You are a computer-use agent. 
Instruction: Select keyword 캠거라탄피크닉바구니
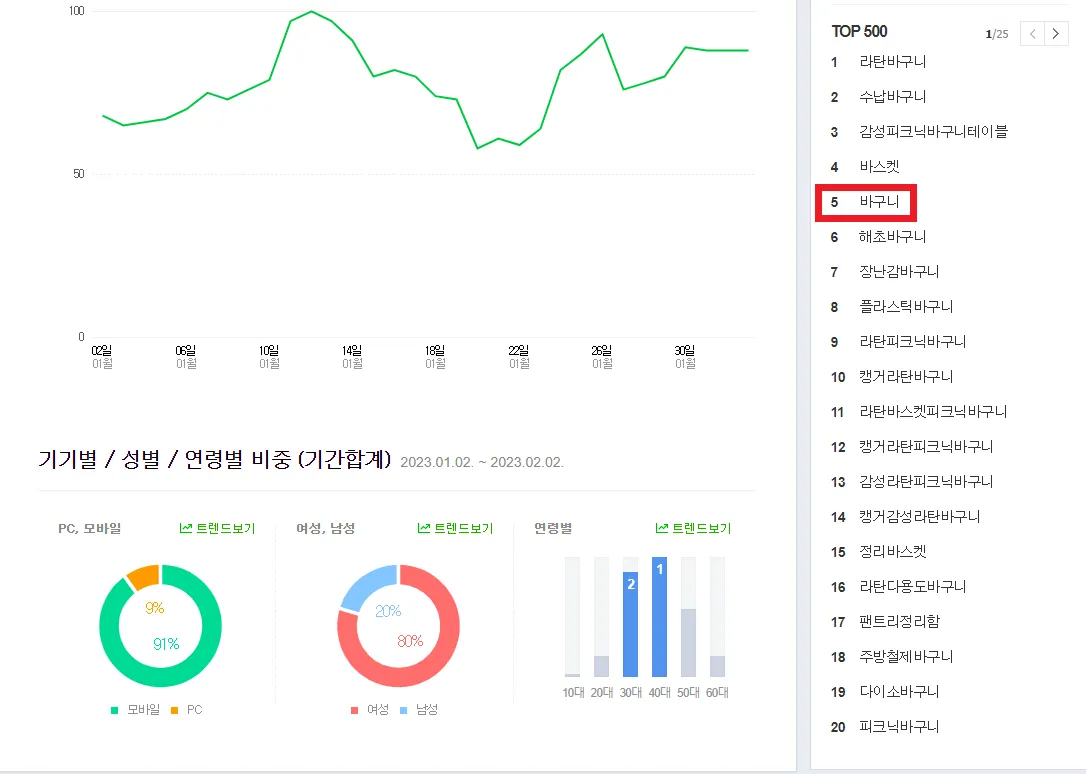927,447
